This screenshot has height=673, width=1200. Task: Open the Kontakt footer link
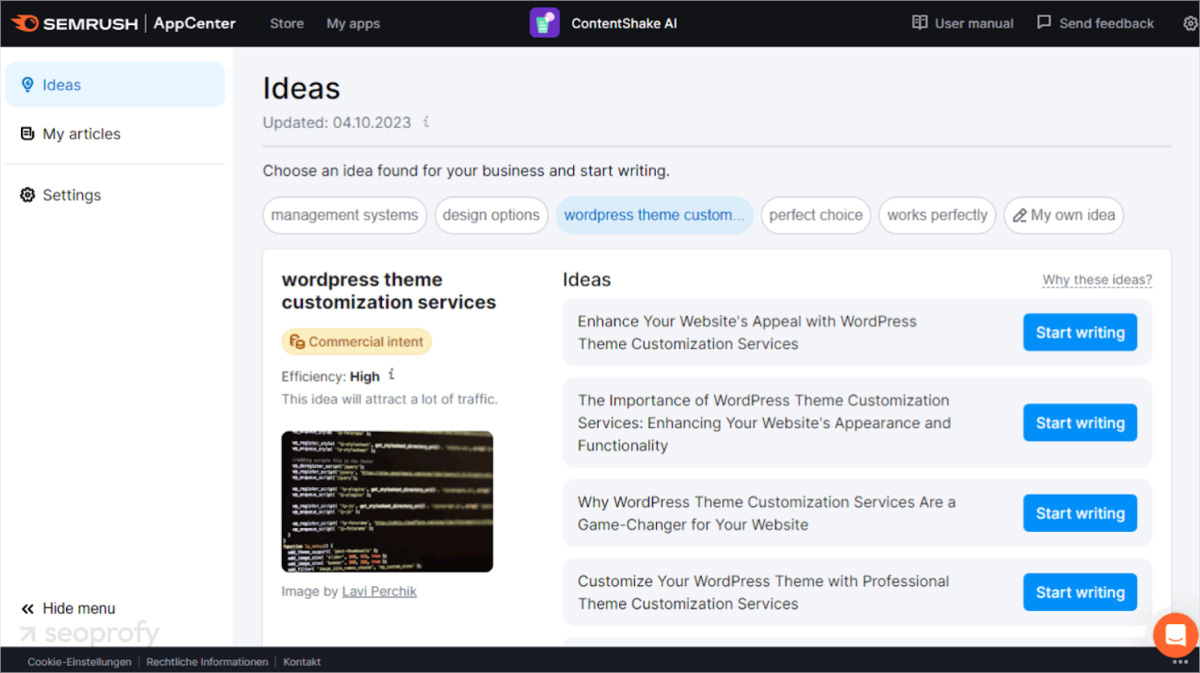point(302,662)
